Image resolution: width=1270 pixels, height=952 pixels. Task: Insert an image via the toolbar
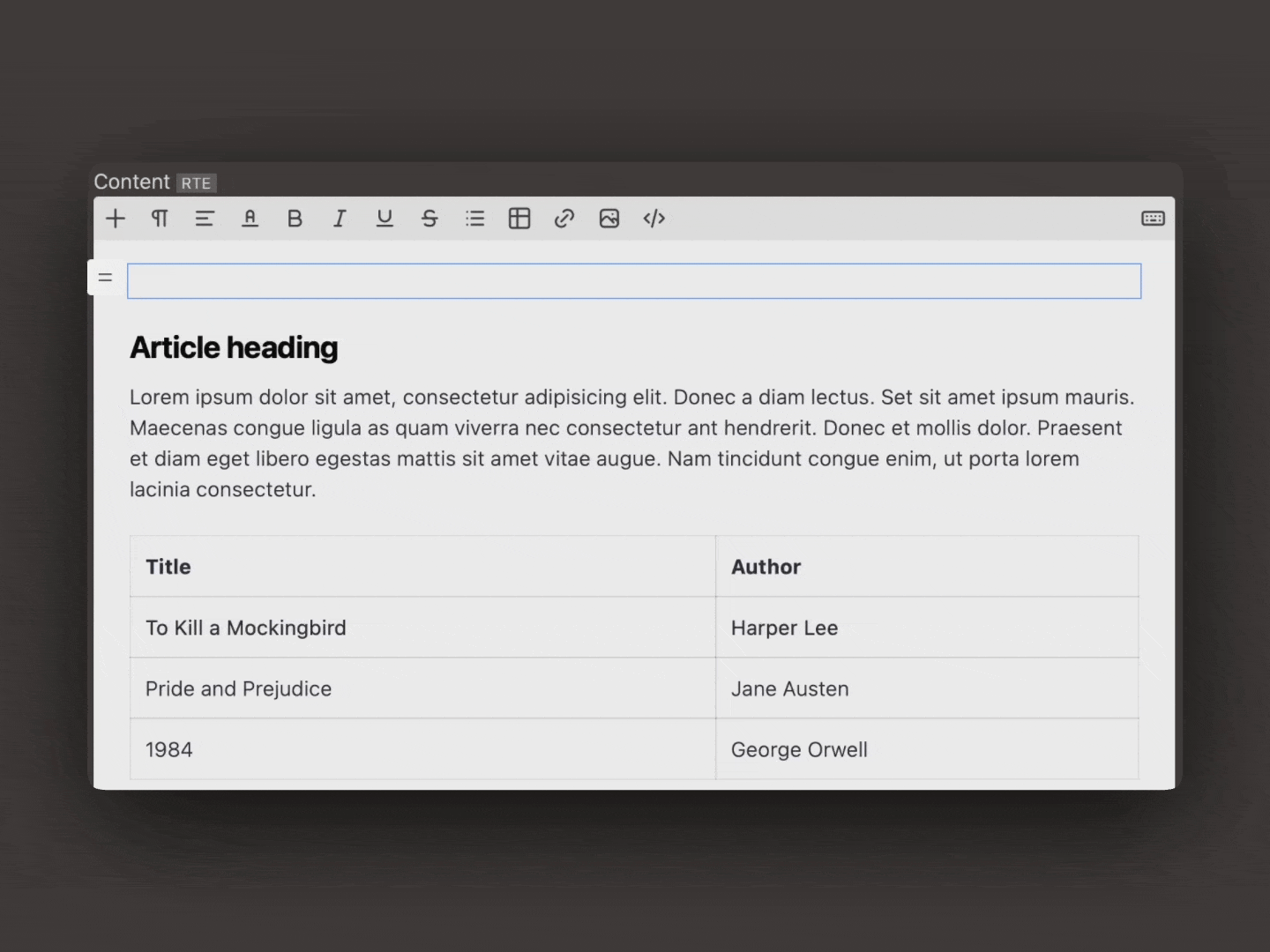click(x=609, y=219)
